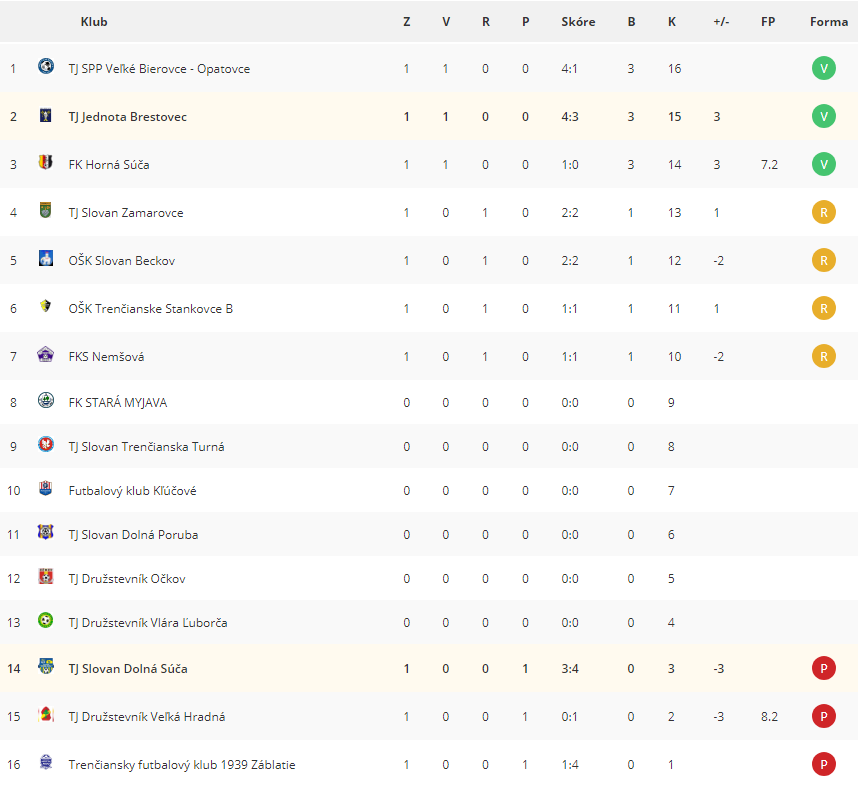858x787 pixels.
Task: Click the TJ Slovan Dolná Súča crest
Action: point(46,667)
